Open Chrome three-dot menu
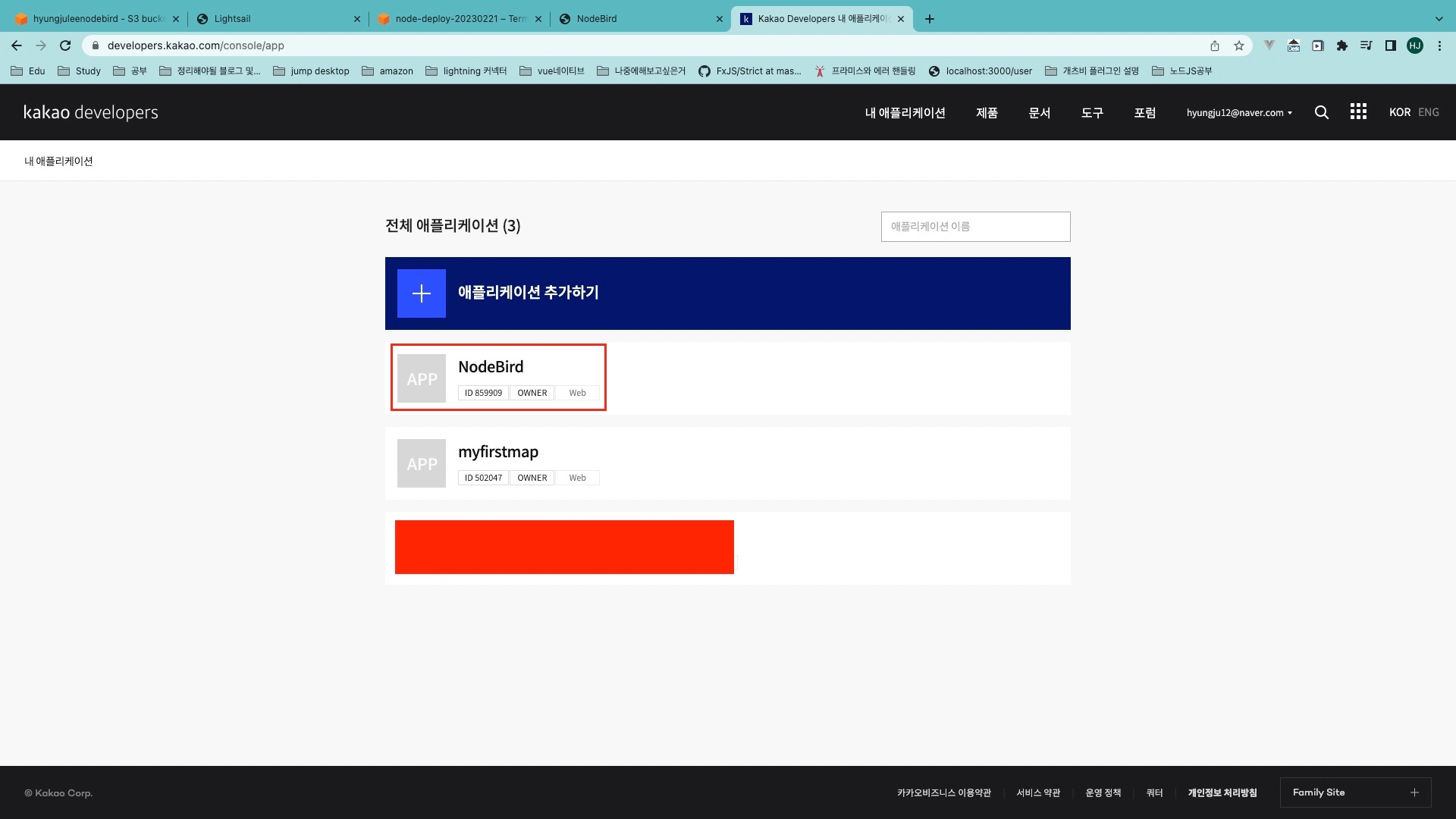The height and width of the screenshot is (819, 1456). pyautogui.click(x=1439, y=45)
